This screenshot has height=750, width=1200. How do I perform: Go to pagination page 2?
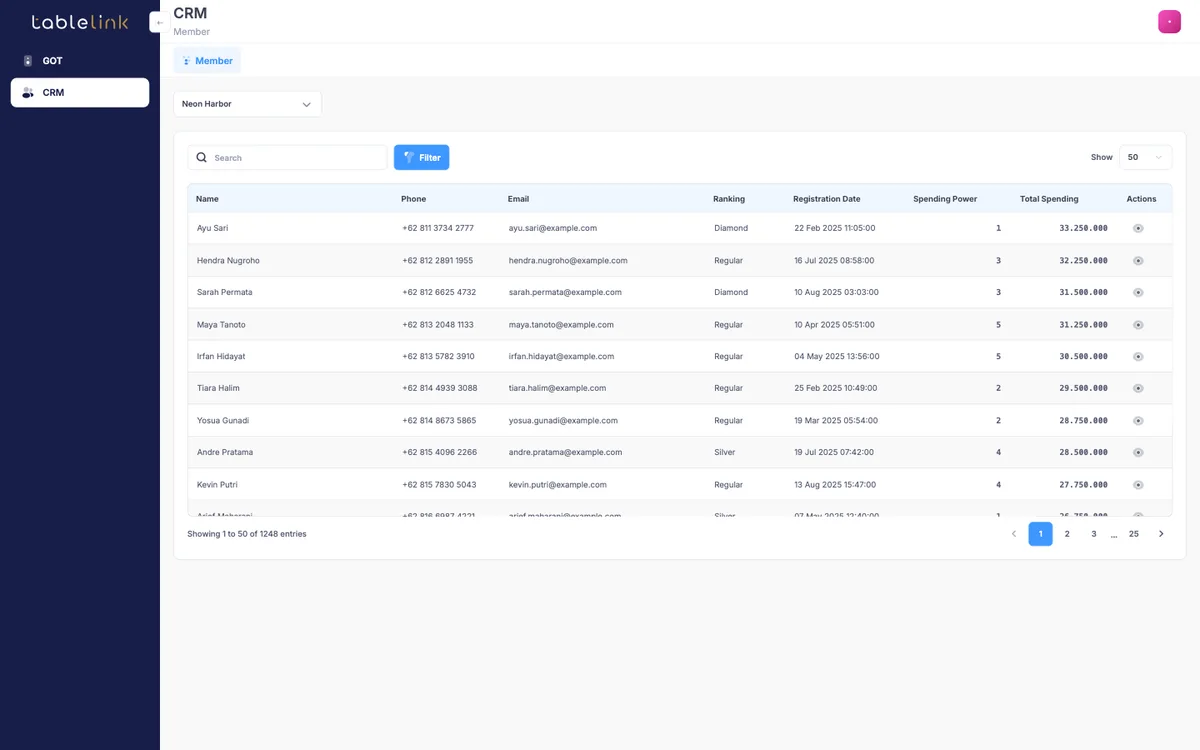(x=1067, y=534)
